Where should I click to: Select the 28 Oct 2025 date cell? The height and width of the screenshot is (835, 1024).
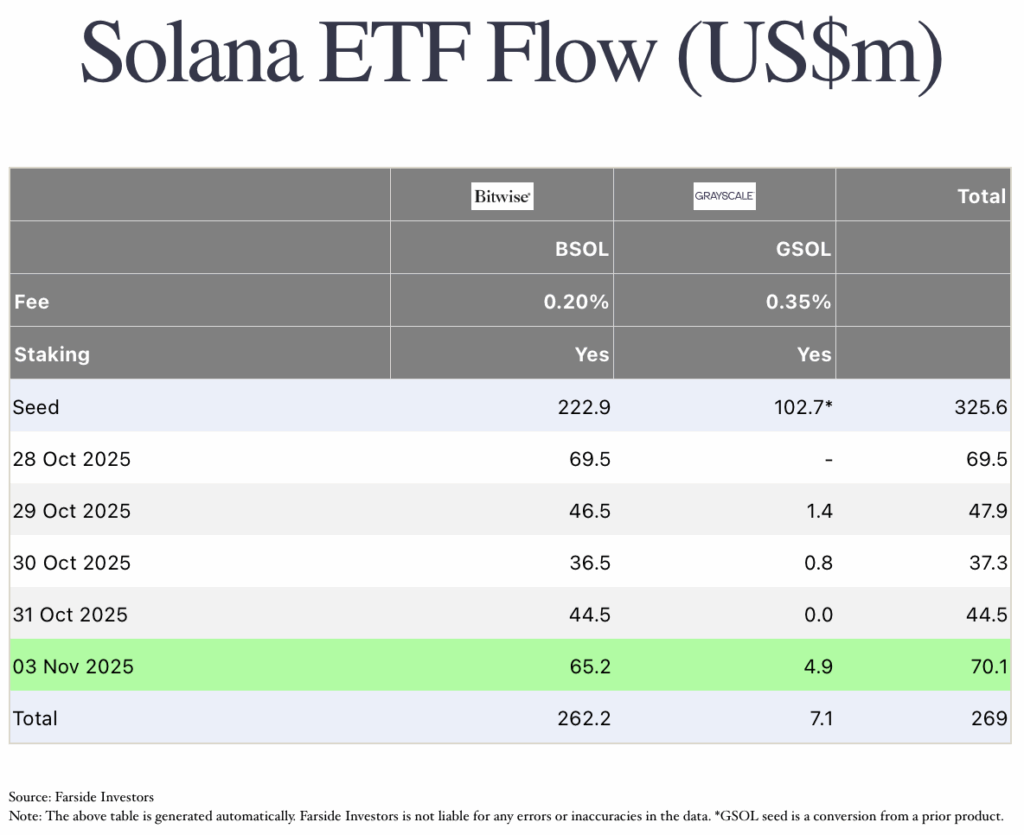tap(71, 460)
